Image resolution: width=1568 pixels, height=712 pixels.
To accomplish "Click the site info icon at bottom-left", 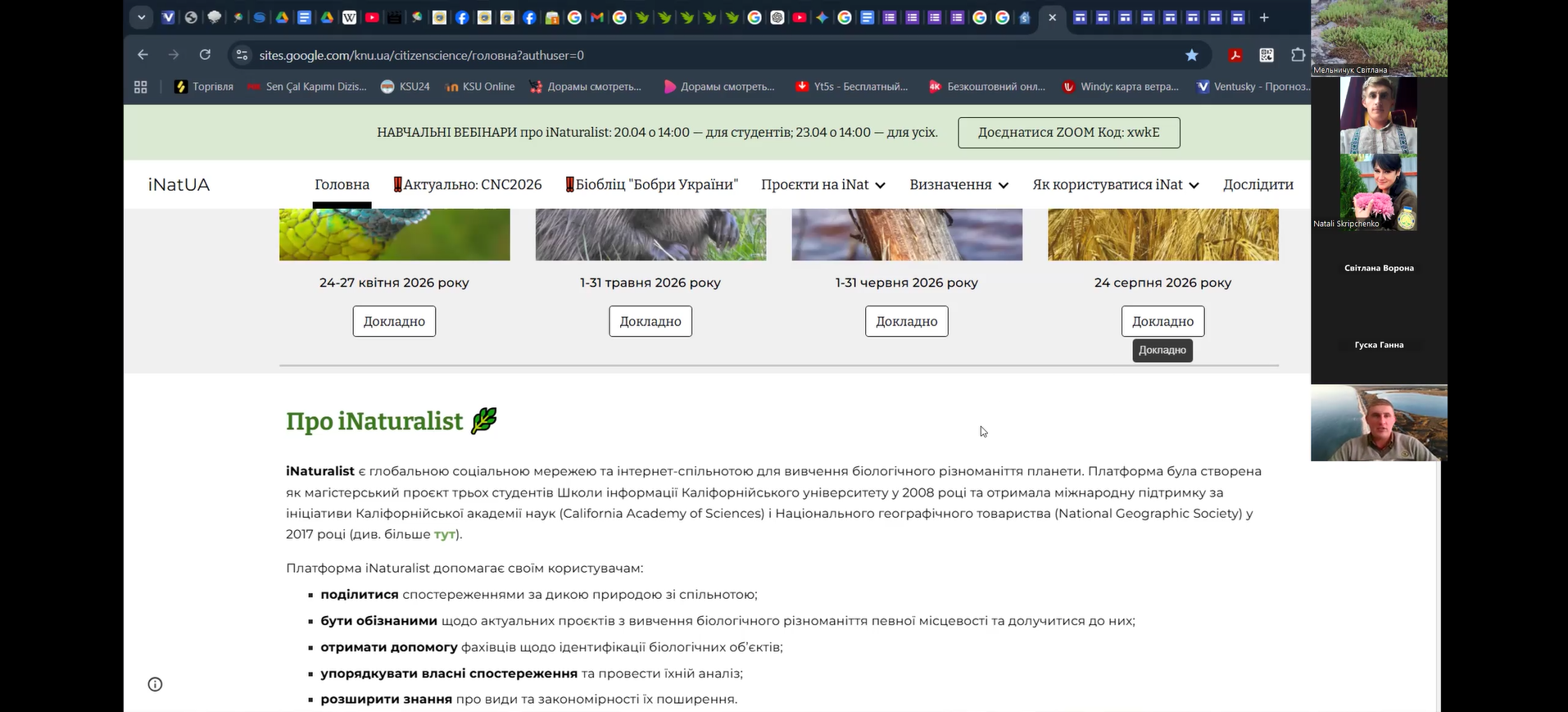I will coord(155,684).
